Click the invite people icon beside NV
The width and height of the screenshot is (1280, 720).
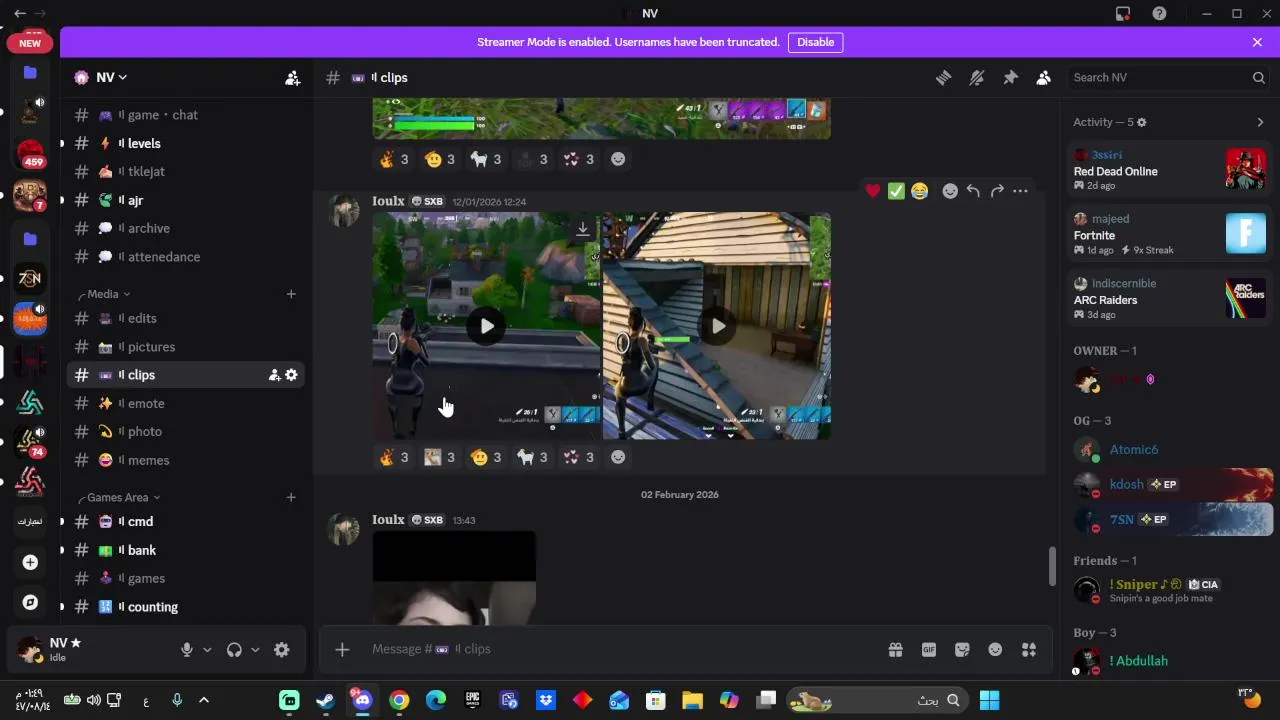292,77
